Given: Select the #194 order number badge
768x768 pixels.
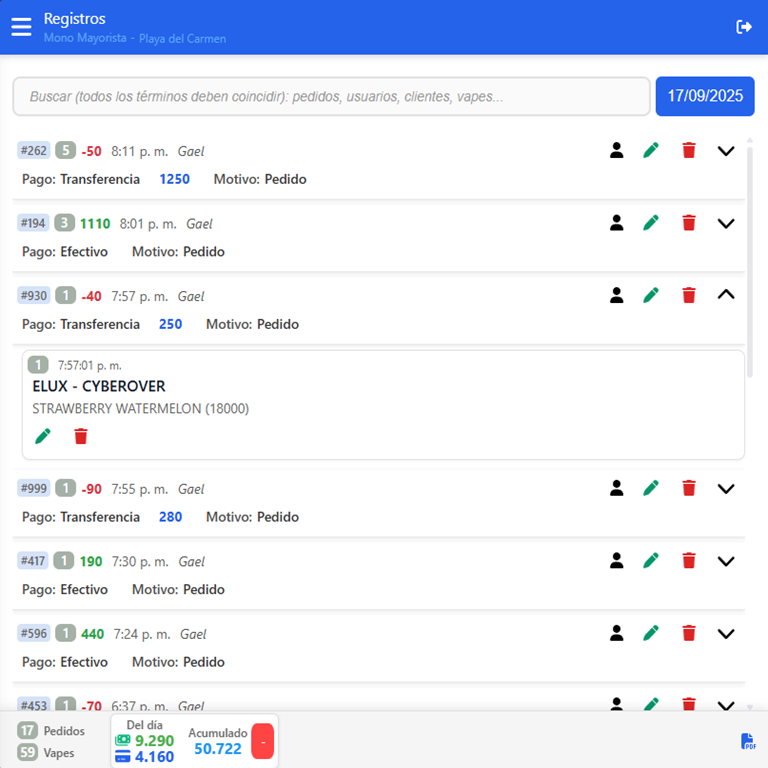Looking at the screenshot, I should 33,223.
